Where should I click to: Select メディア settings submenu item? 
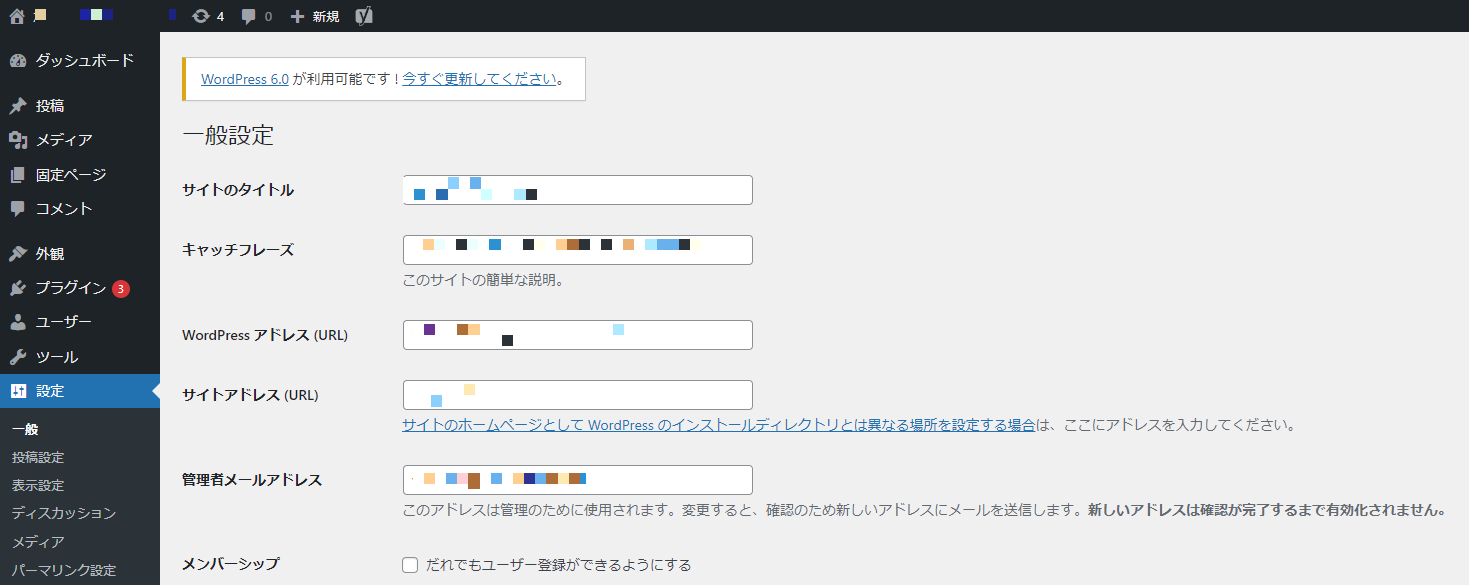point(38,541)
